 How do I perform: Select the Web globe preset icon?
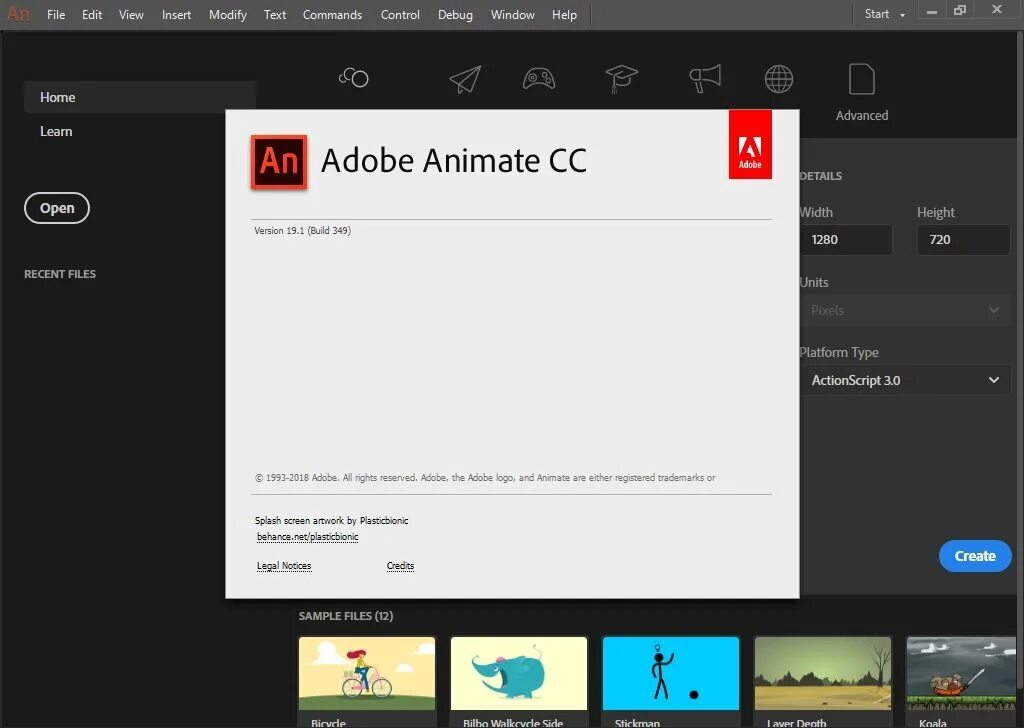779,79
